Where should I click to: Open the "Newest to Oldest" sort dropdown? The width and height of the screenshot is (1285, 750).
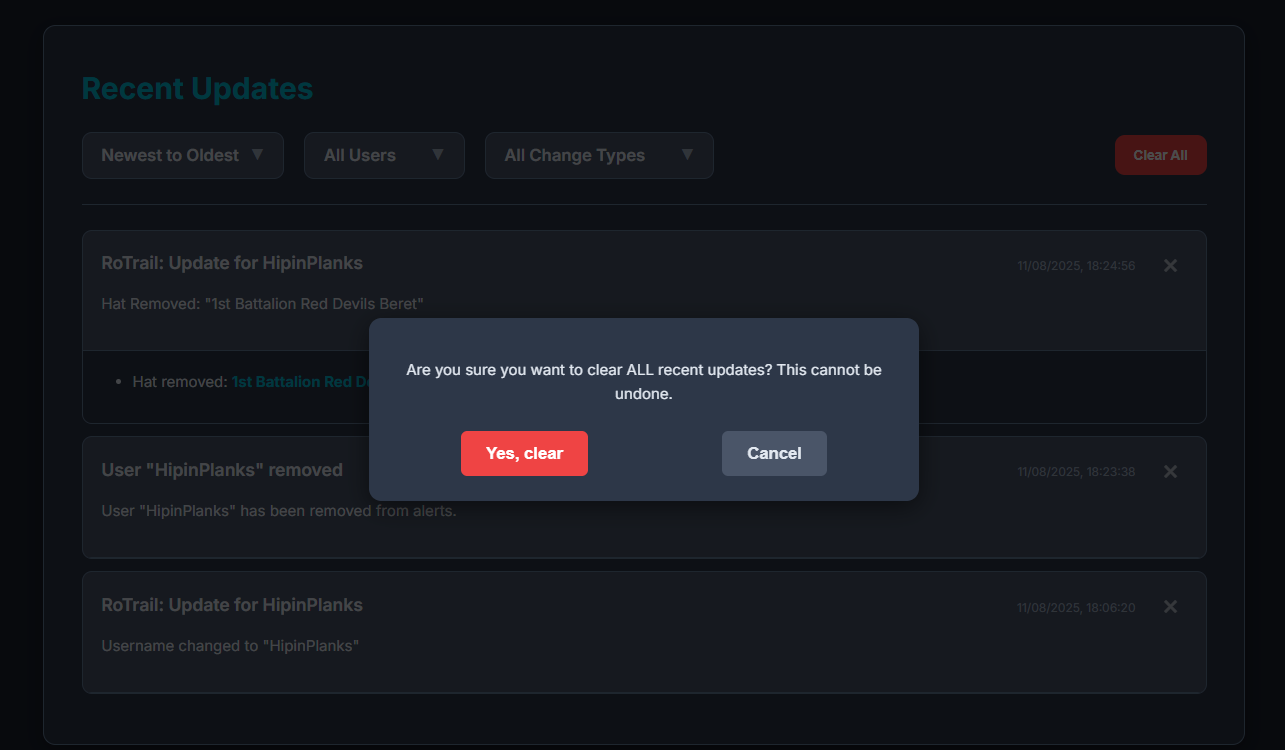click(182, 155)
